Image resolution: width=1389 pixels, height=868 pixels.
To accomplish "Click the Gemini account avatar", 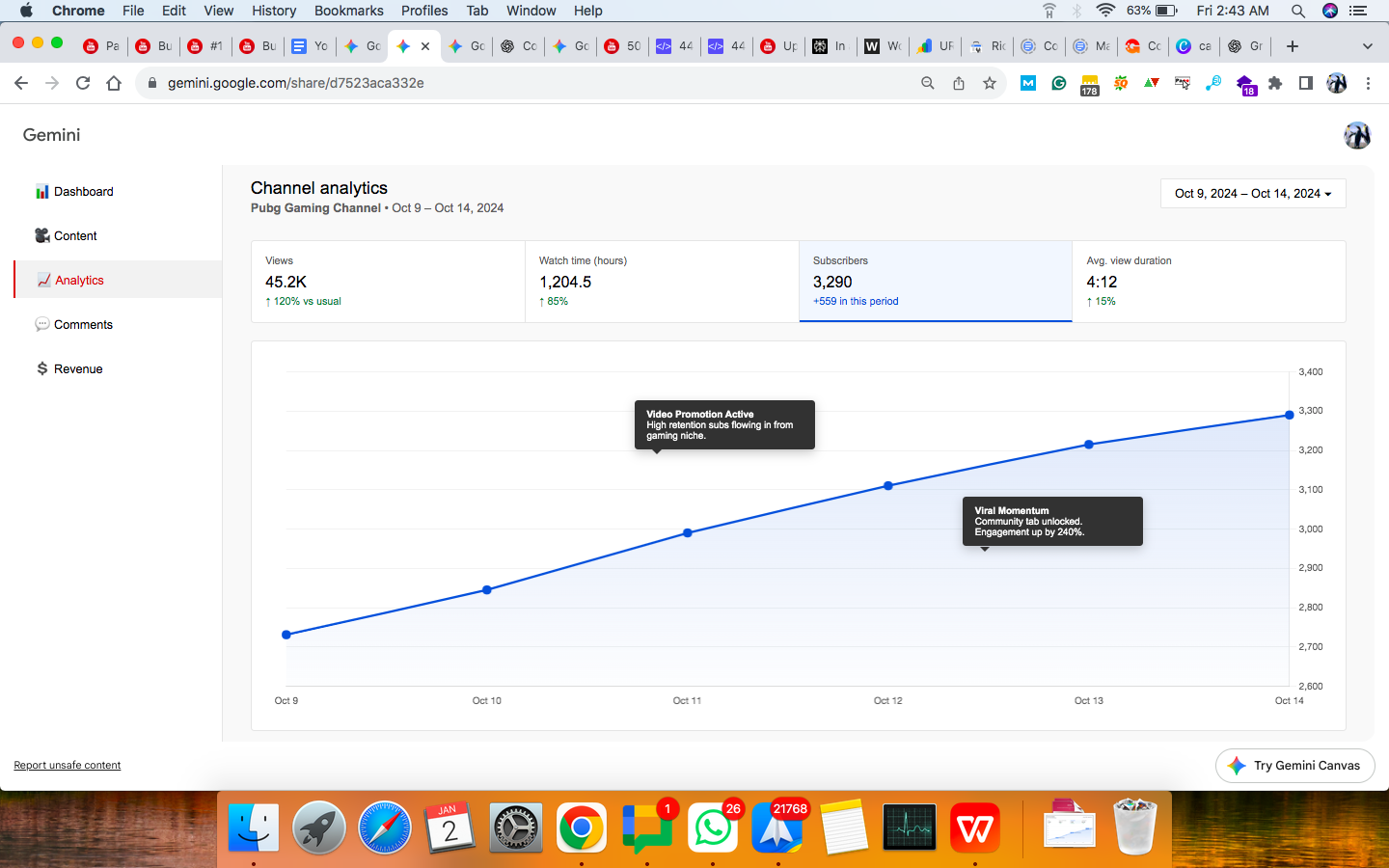I will (x=1357, y=136).
